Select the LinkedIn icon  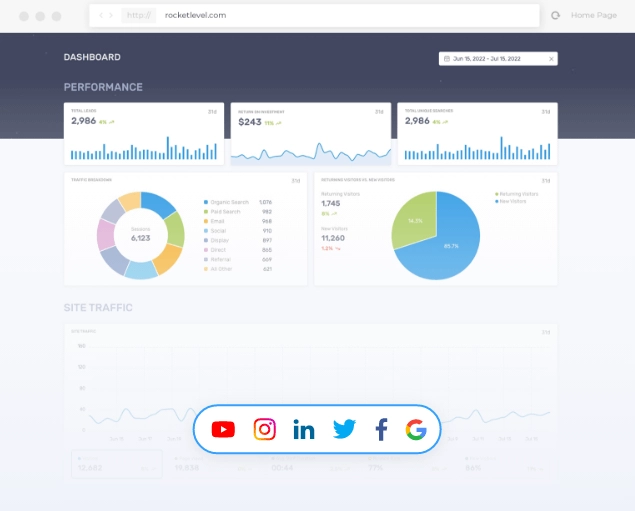[304, 430]
